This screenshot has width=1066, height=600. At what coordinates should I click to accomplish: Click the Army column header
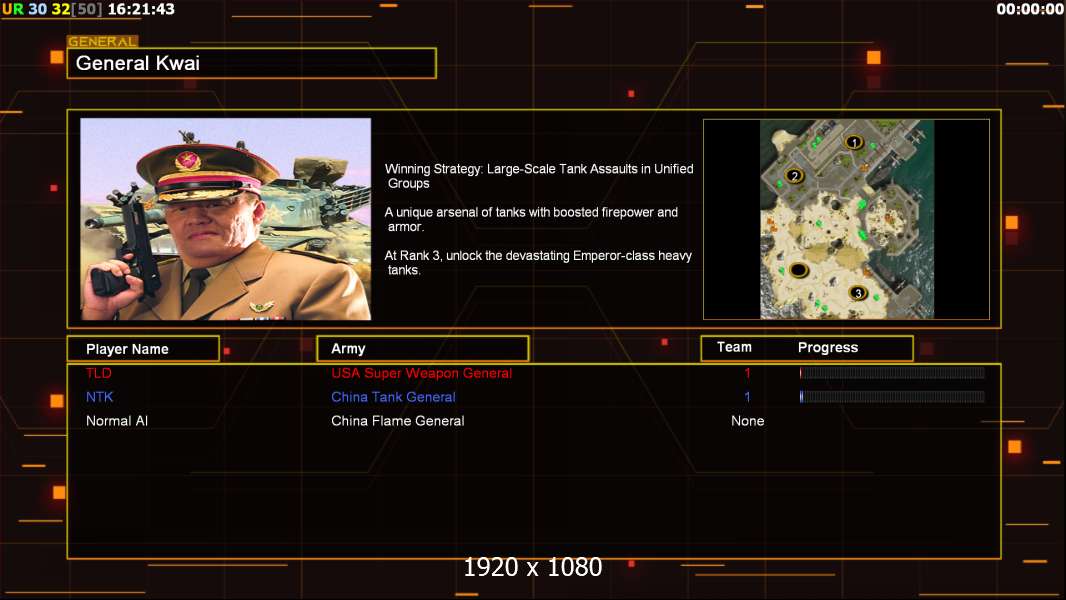pos(423,349)
